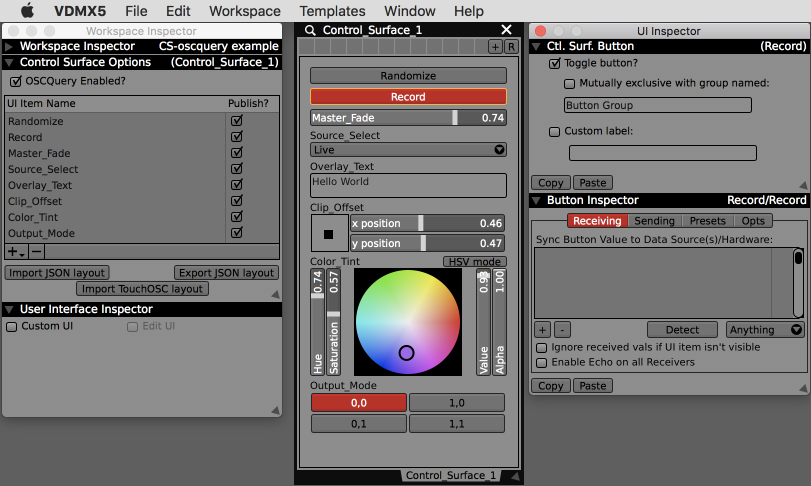Expand the Workspace Inspector section
The image size is (811, 486).
pos(8,47)
